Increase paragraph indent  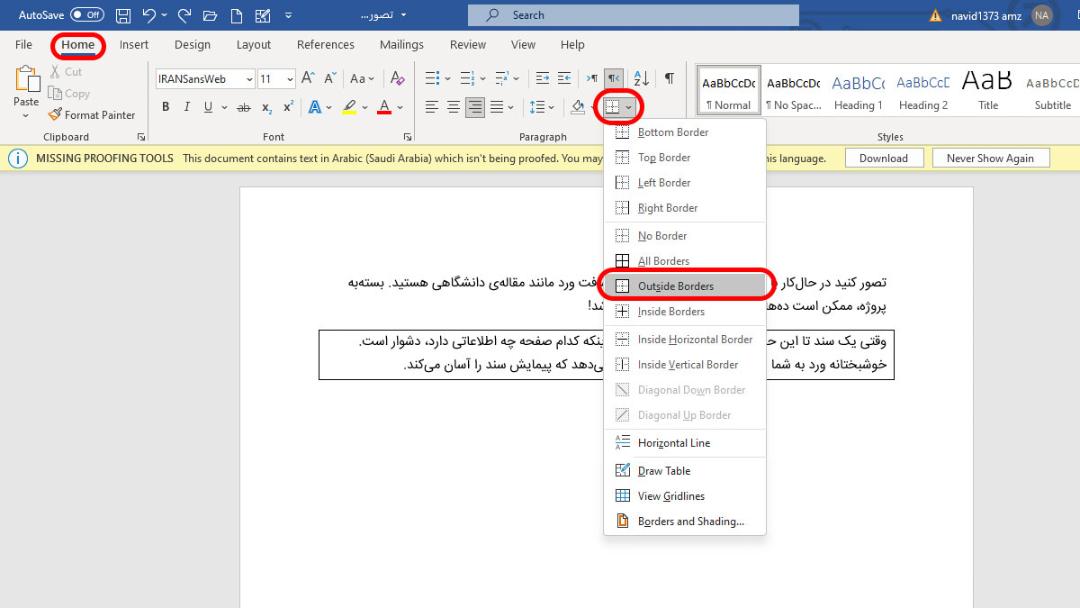pyautogui.click(x=564, y=78)
